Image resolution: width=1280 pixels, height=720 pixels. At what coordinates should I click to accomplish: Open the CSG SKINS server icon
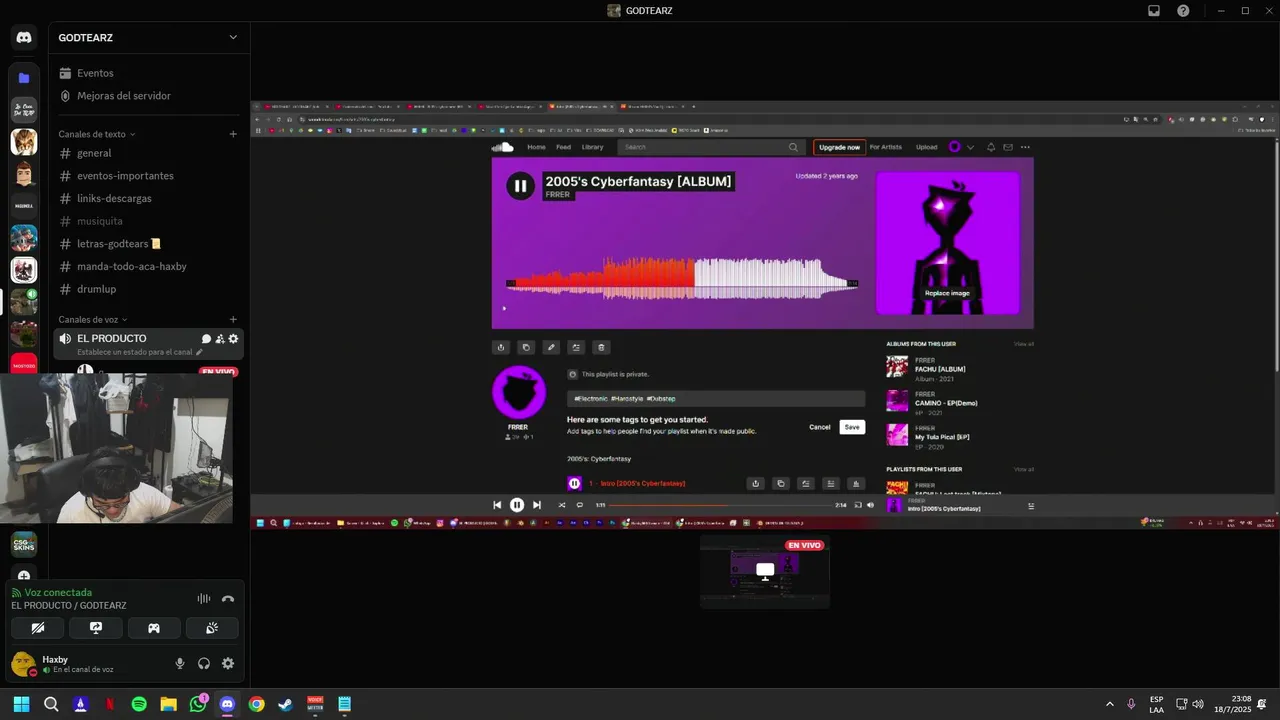24,544
